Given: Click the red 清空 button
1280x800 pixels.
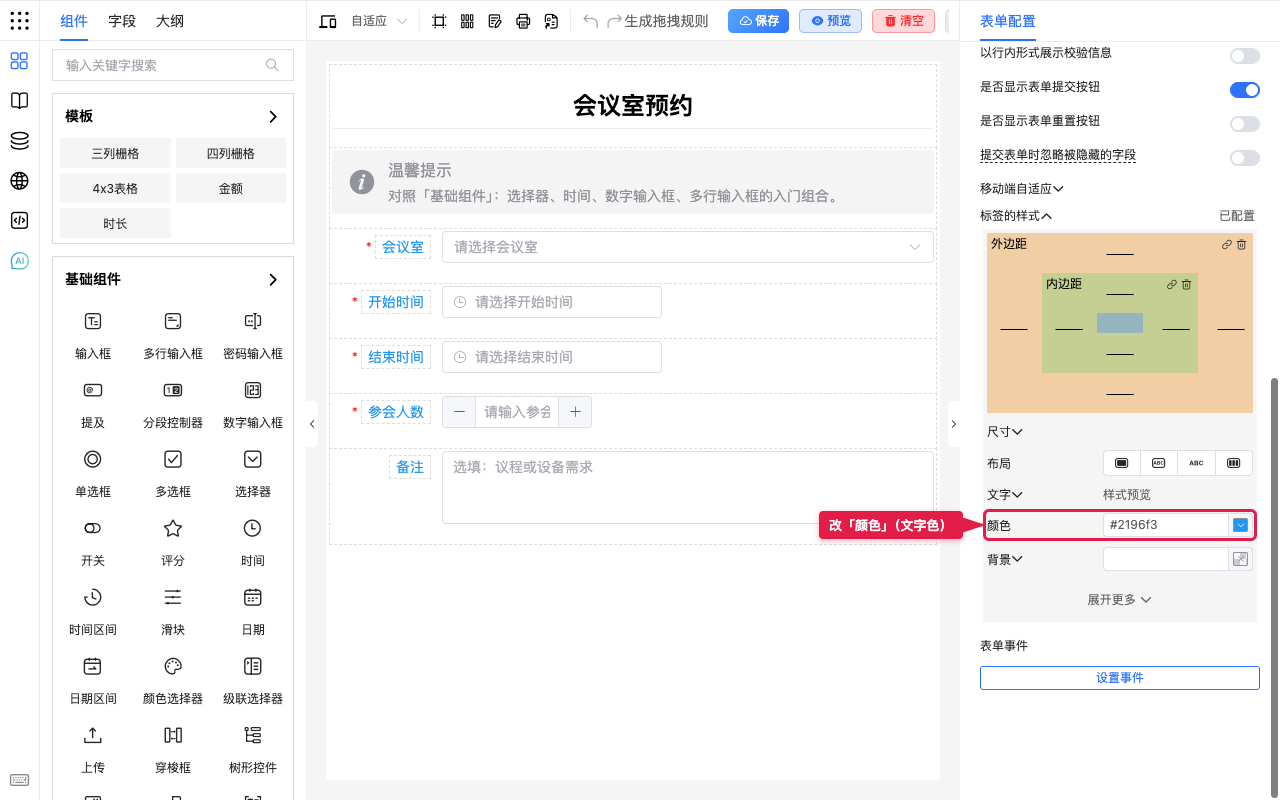Looking at the screenshot, I should [903, 21].
